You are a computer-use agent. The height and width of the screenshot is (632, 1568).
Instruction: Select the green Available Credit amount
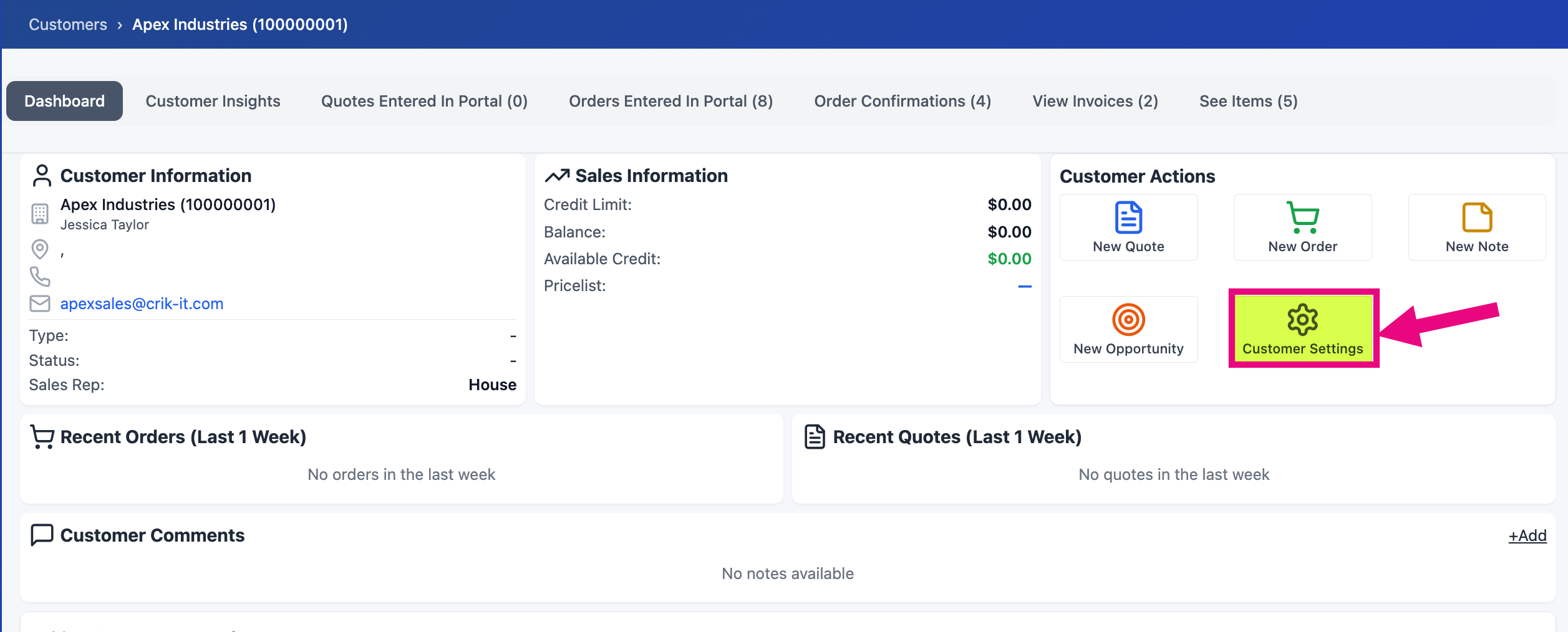pyautogui.click(x=1009, y=259)
